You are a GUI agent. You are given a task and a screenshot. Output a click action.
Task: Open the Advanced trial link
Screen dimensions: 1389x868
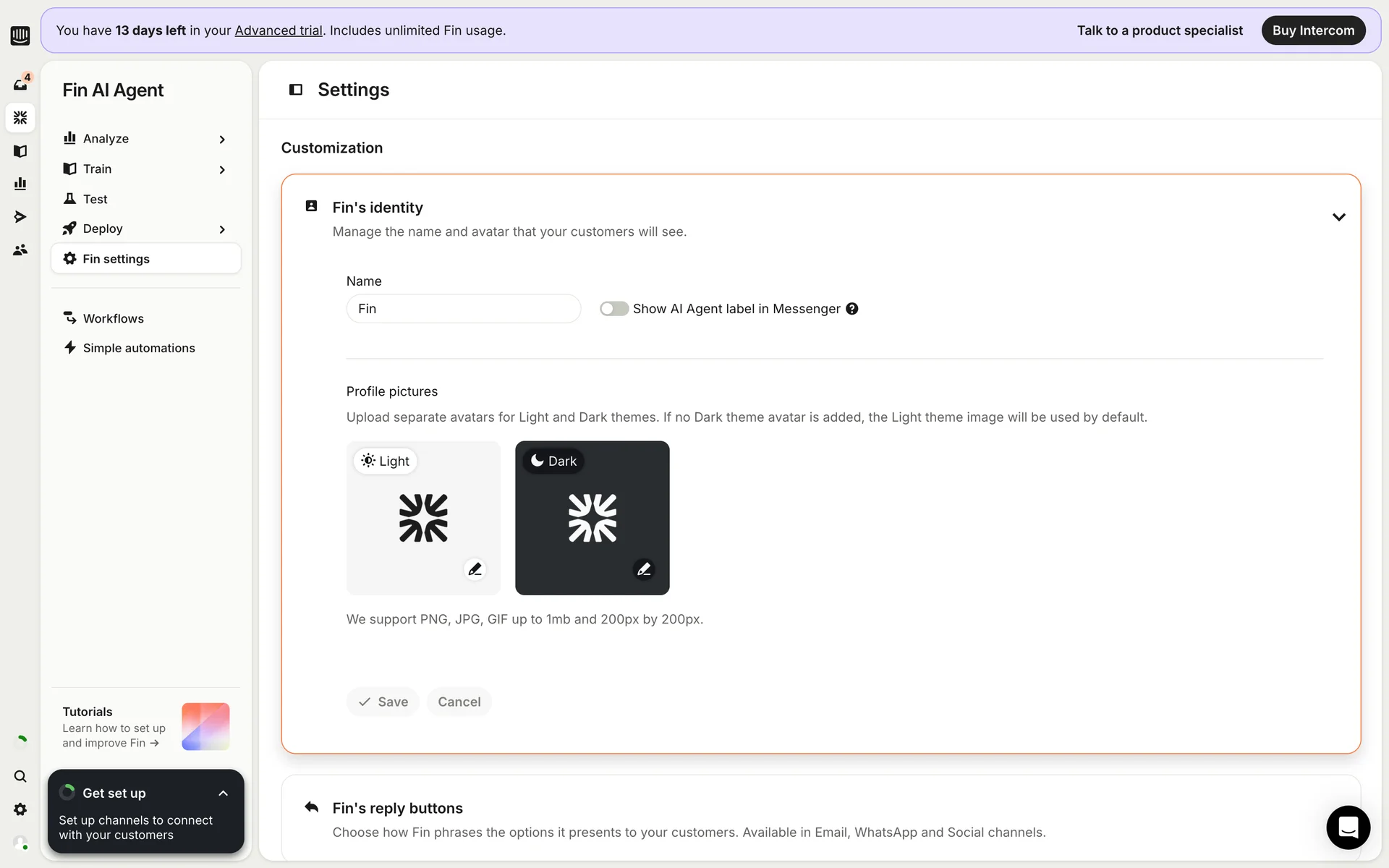coord(279,30)
